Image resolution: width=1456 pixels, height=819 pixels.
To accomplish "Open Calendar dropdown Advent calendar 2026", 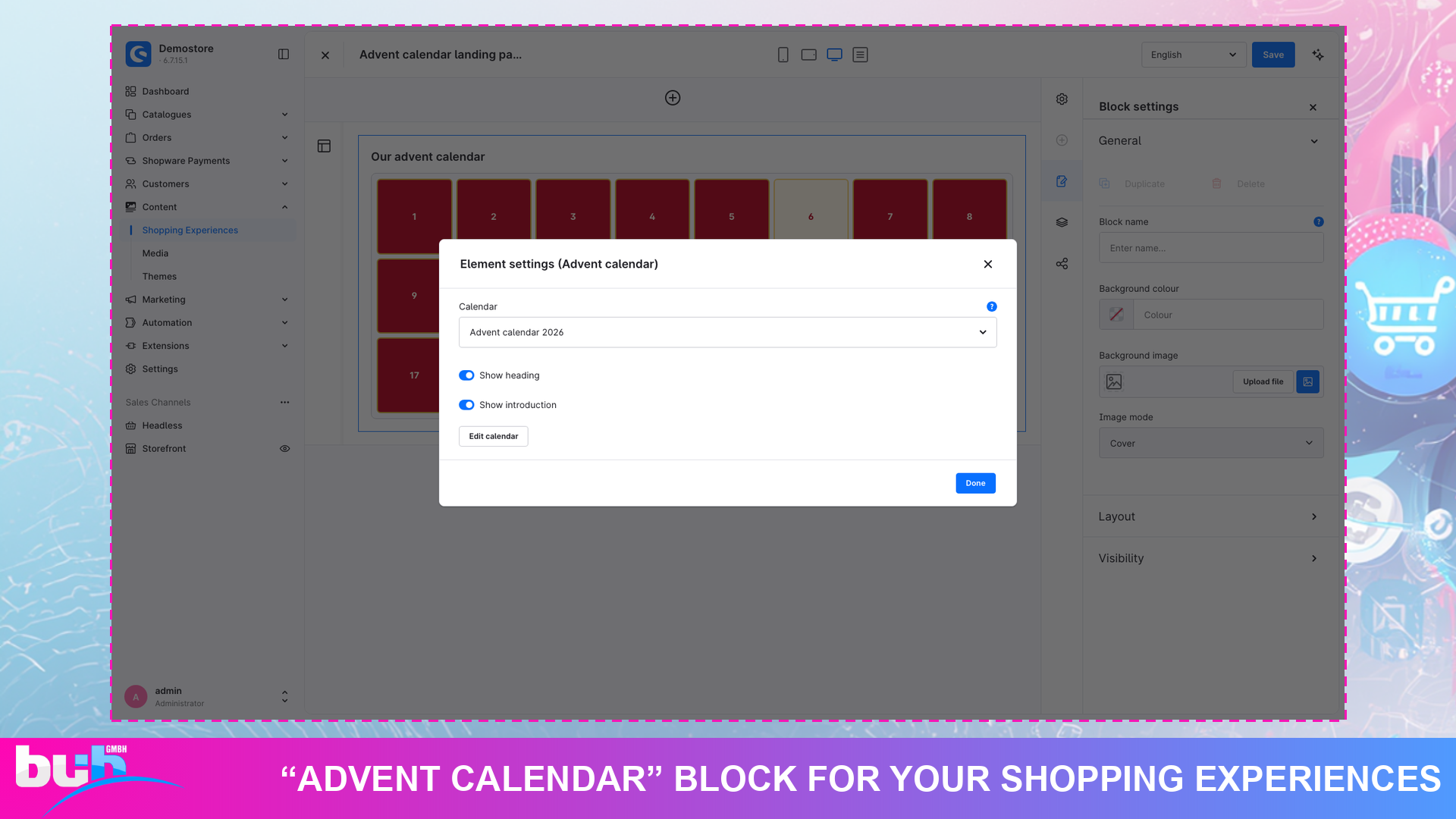I will click(727, 332).
